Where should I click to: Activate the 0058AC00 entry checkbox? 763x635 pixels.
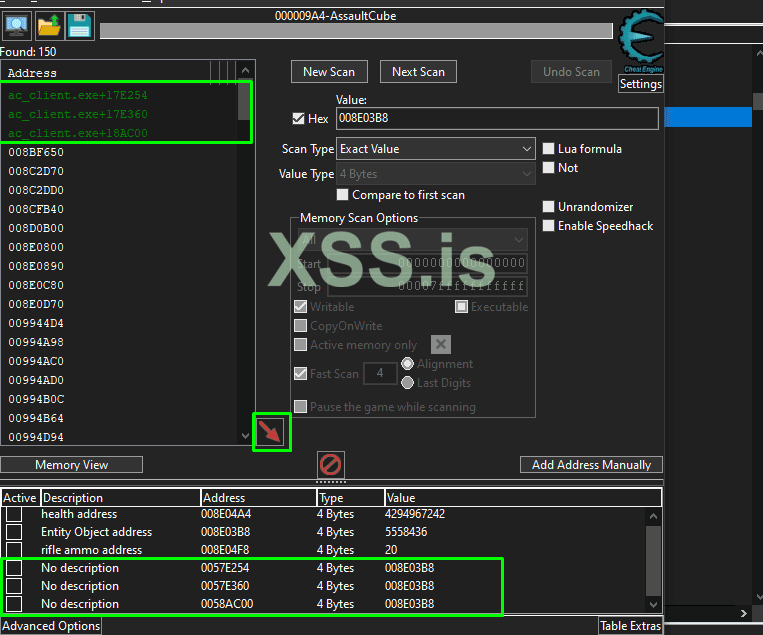tap(14, 604)
